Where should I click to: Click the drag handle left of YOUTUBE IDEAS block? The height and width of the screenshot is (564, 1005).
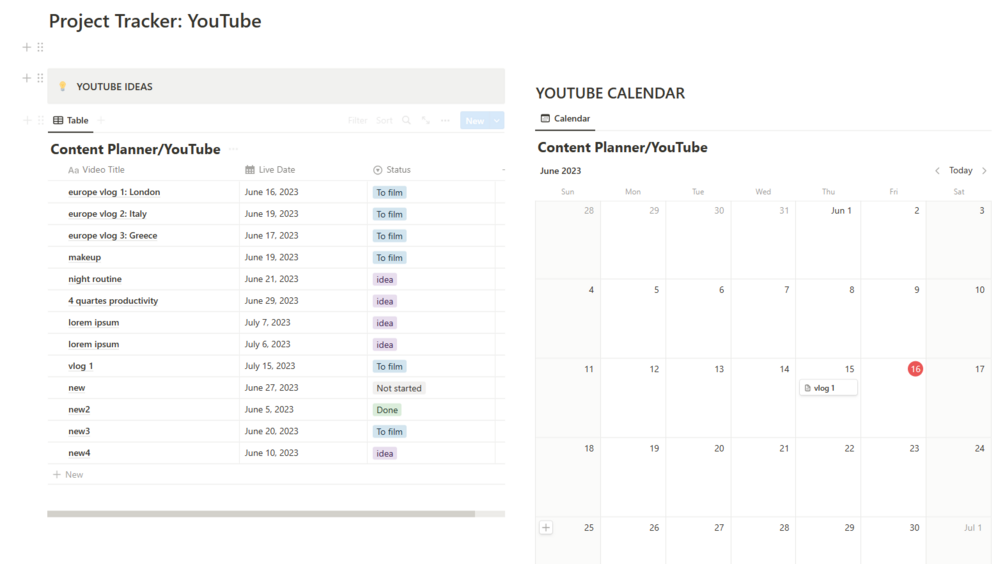click(40, 78)
